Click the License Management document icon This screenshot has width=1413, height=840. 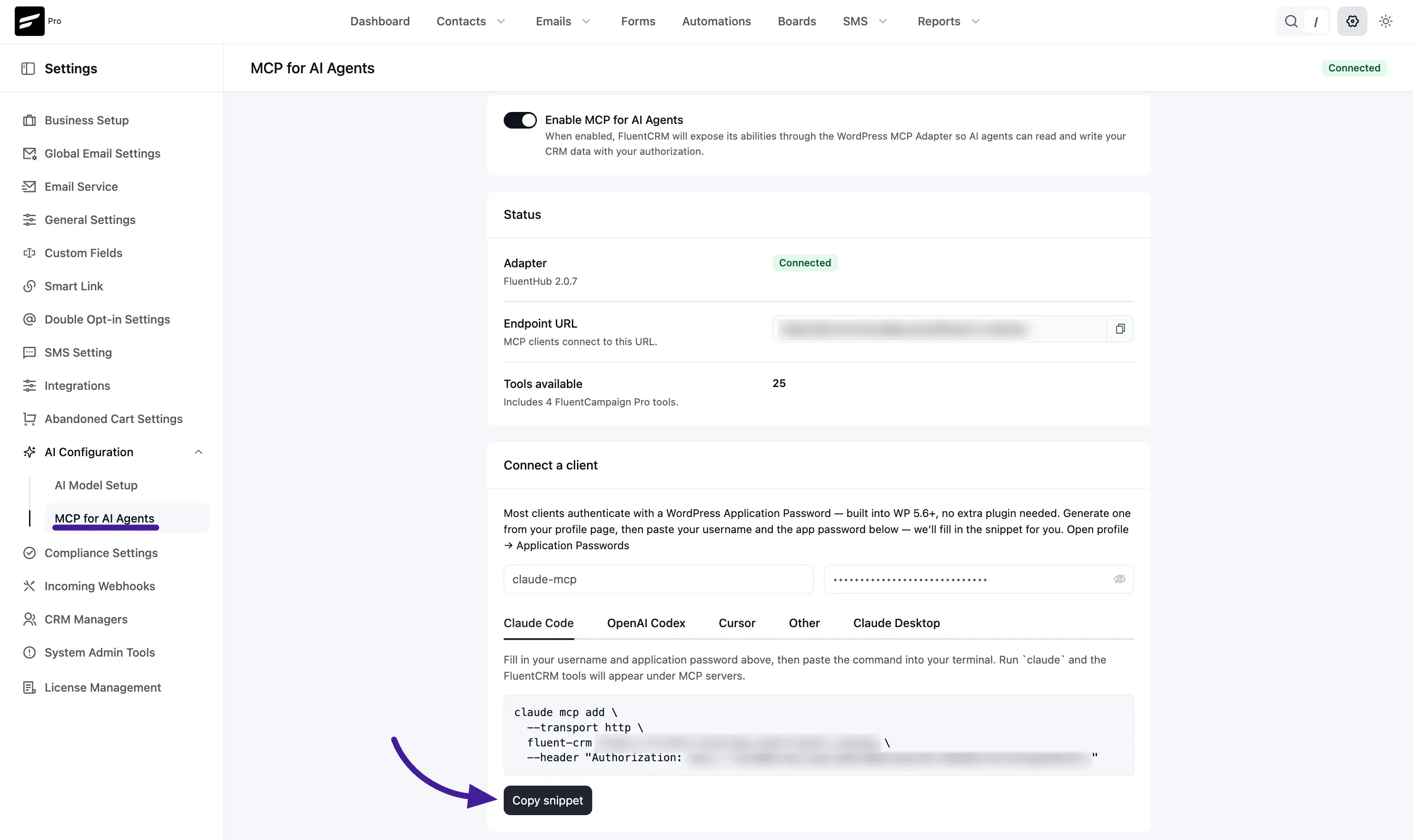click(29, 687)
